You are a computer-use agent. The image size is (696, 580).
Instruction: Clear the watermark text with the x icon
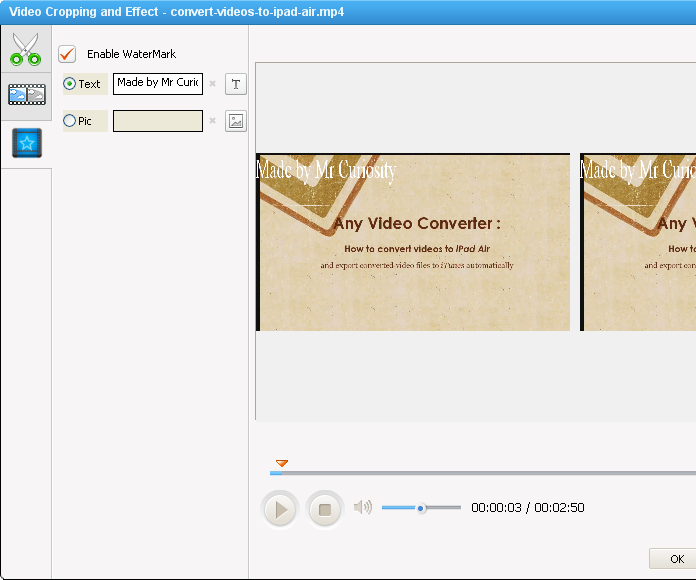[x=213, y=83]
